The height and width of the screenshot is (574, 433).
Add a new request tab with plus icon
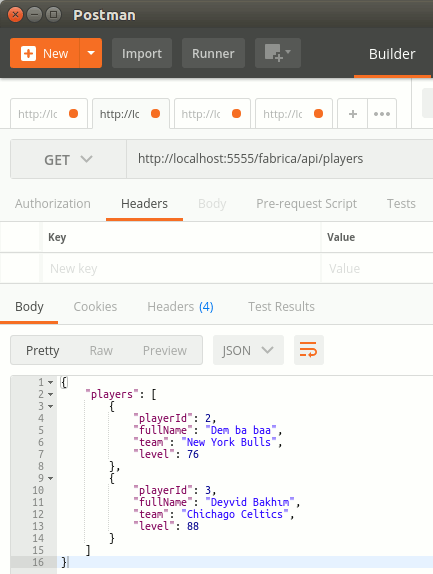[352, 114]
